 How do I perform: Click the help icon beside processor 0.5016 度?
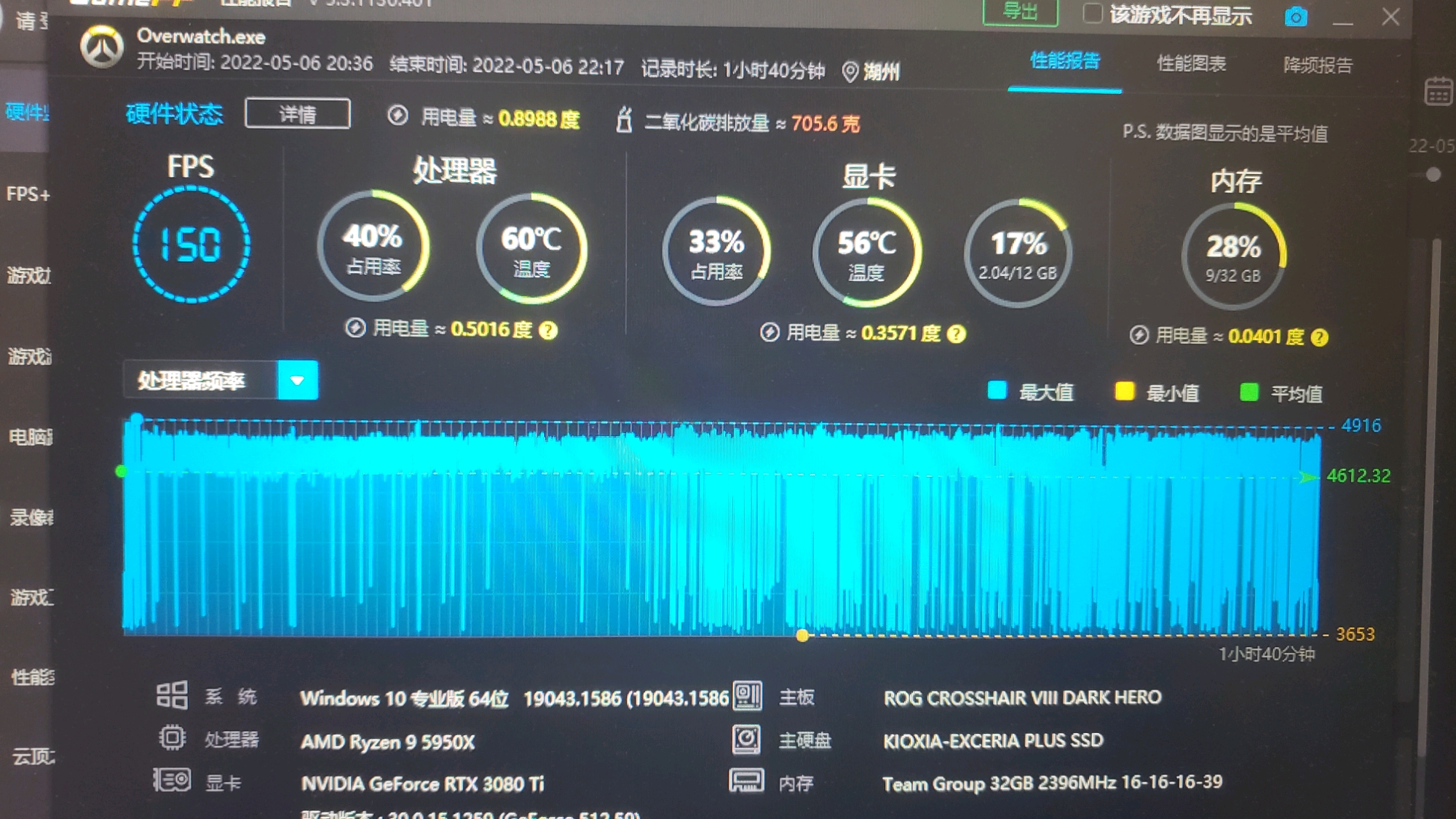coord(548,331)
